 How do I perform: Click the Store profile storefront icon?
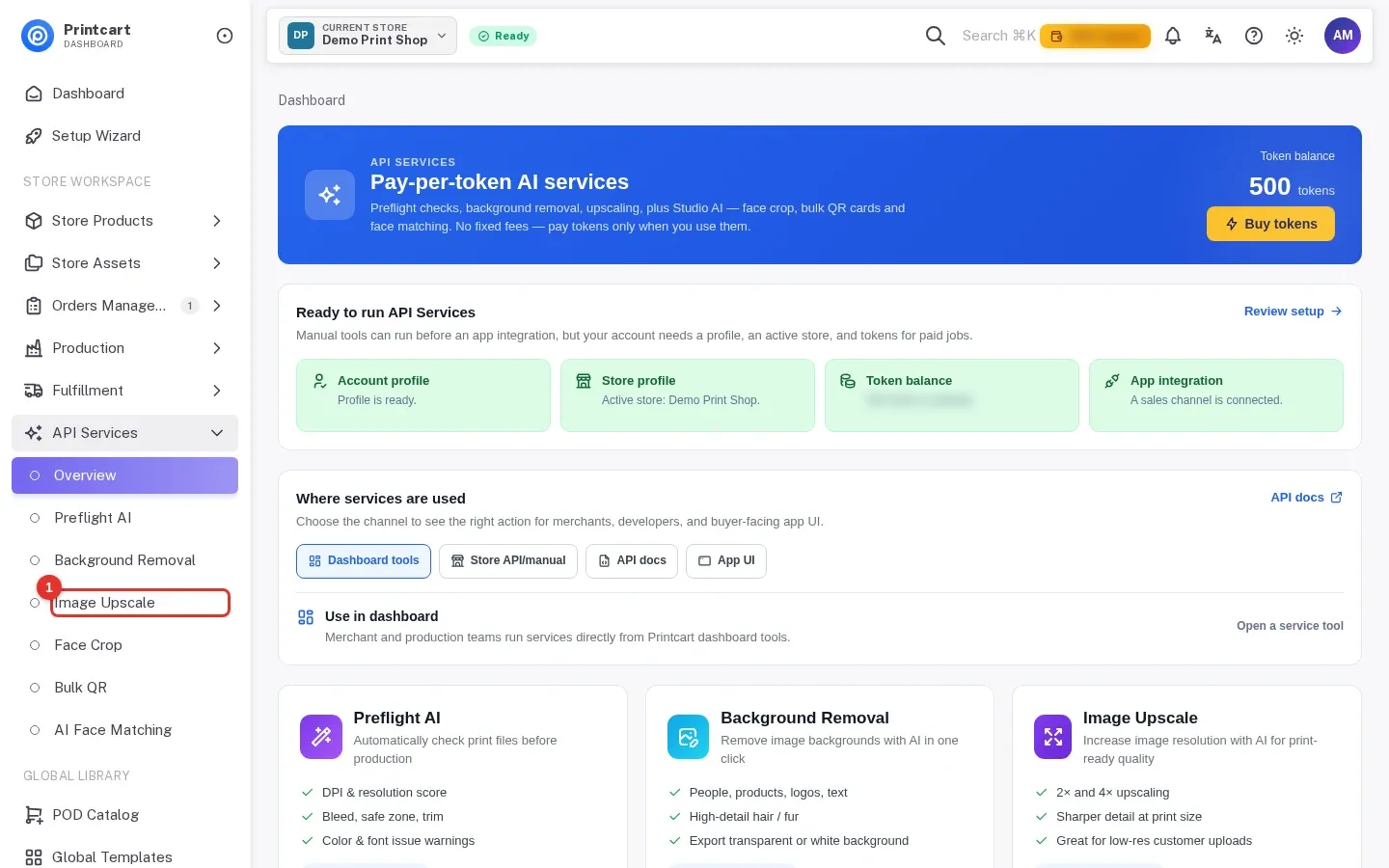click(x=584, y=381)
